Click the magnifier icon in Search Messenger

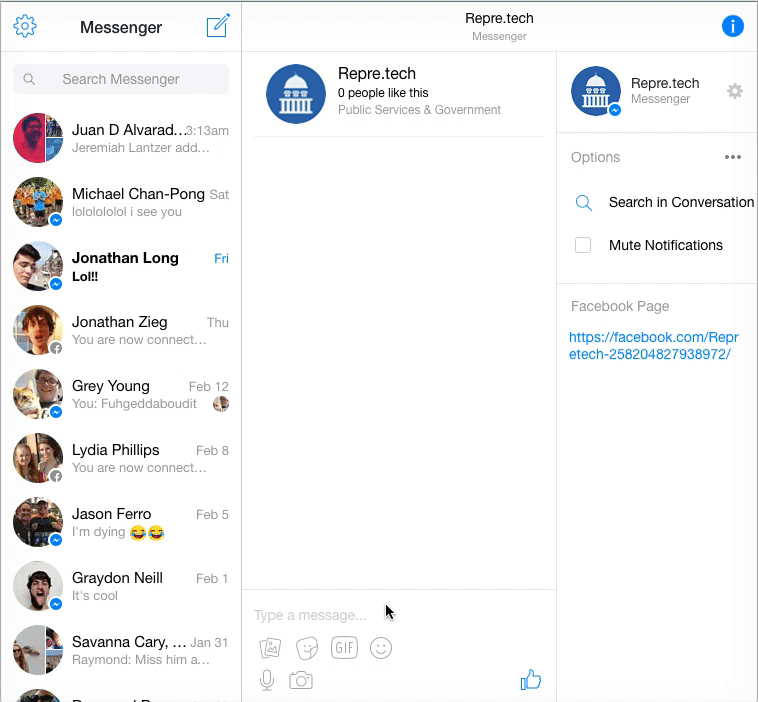[29, 79]
